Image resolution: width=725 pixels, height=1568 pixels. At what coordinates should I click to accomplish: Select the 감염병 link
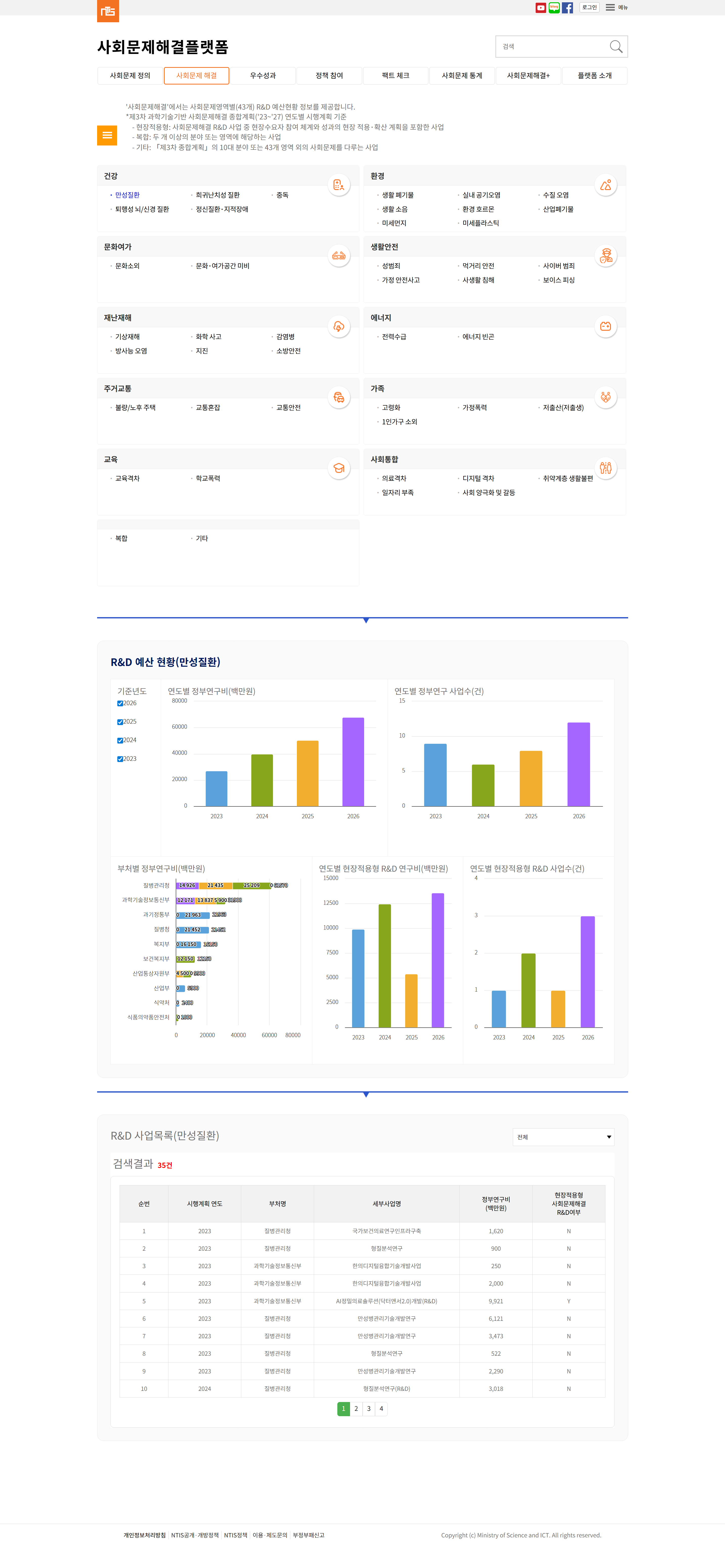tap(285, 337)
